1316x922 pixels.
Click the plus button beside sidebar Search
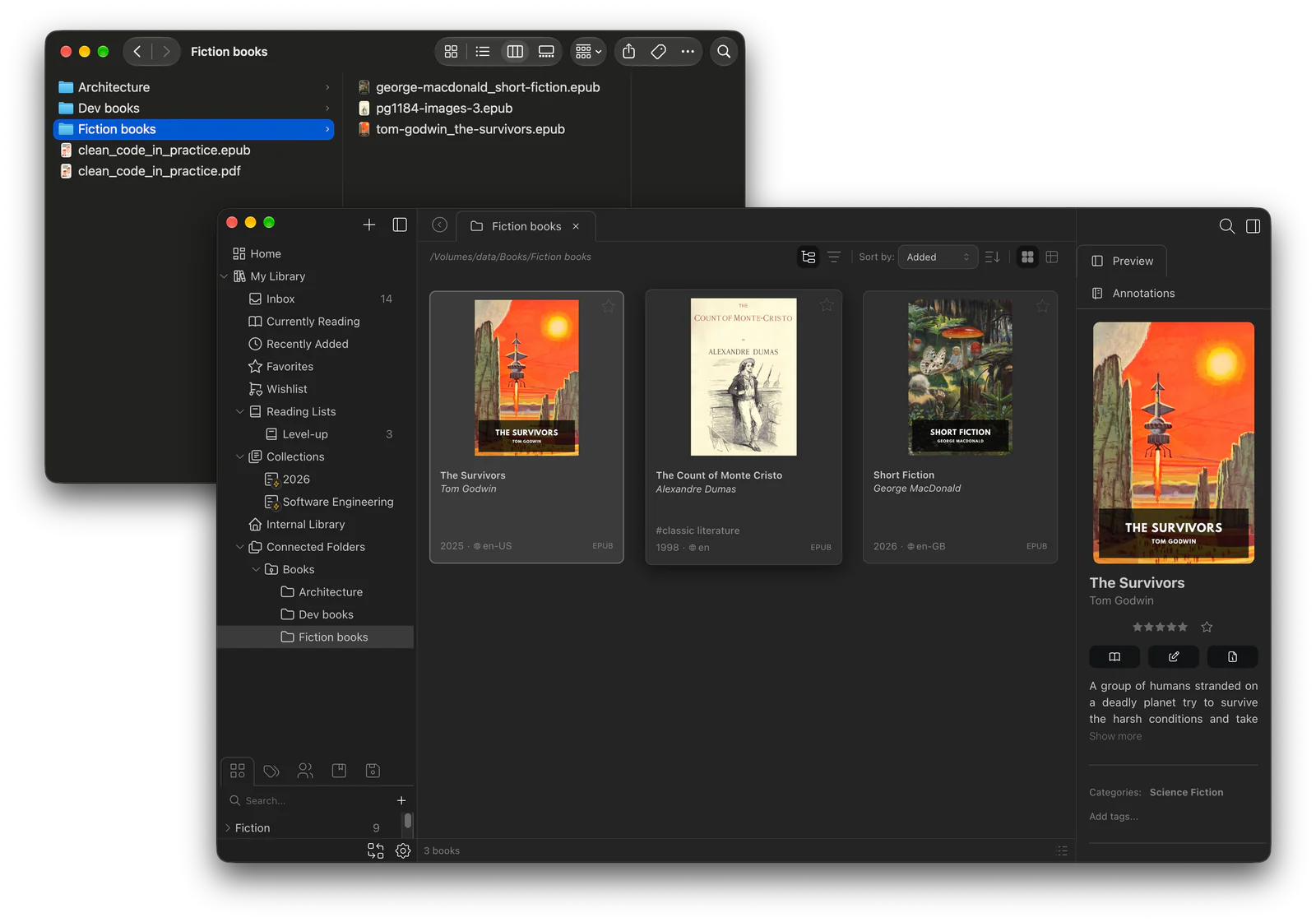[401, 800]
